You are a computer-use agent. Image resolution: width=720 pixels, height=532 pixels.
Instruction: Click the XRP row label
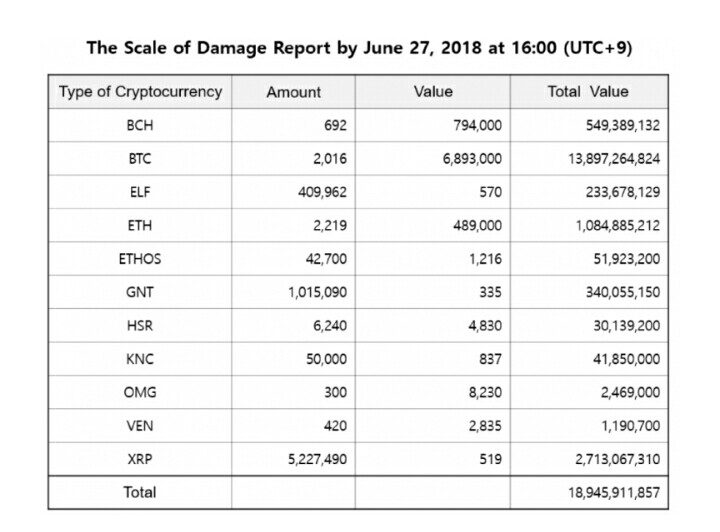click(139, 458)
